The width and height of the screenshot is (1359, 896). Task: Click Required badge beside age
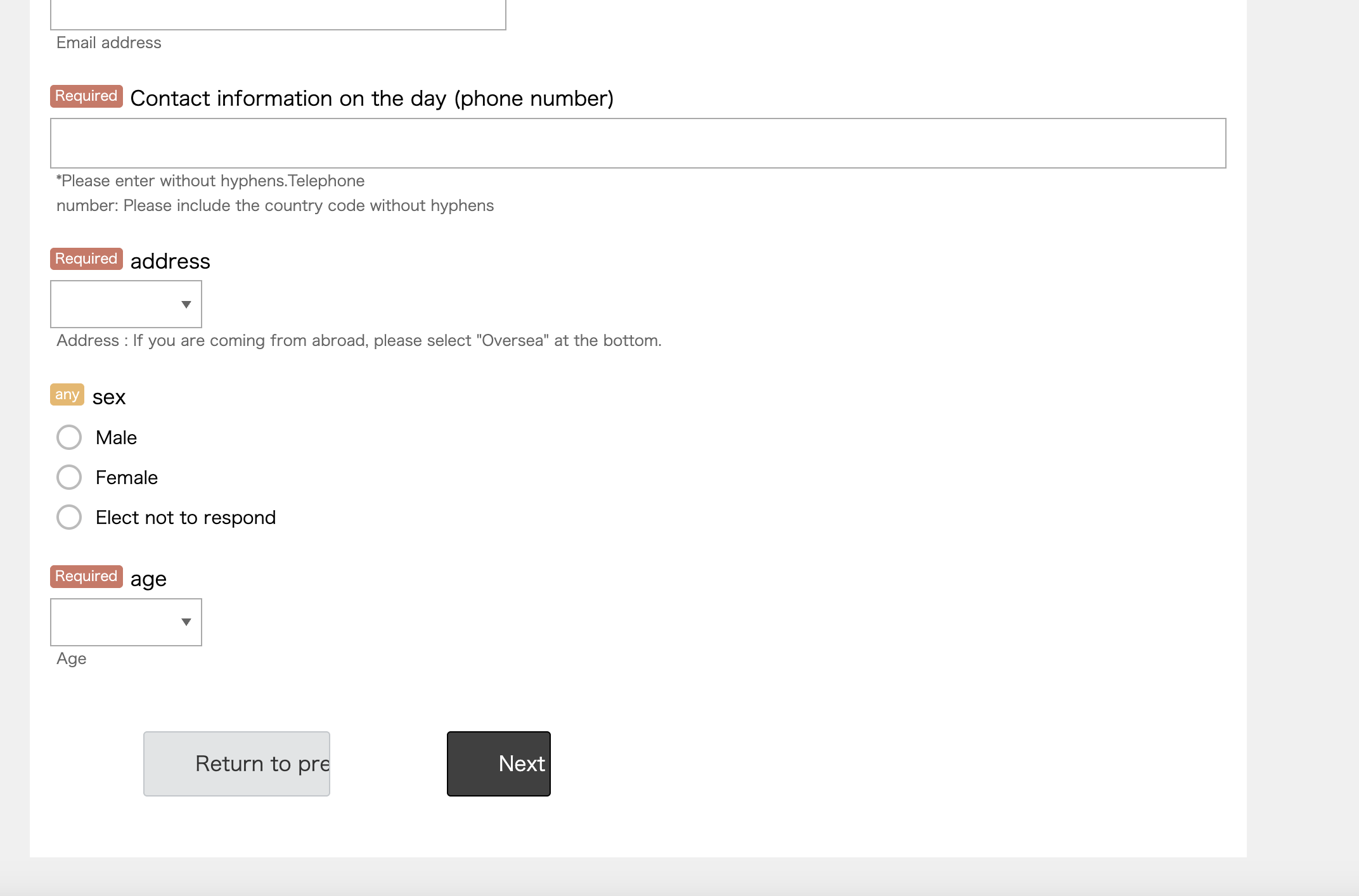(x=86, y=576)
